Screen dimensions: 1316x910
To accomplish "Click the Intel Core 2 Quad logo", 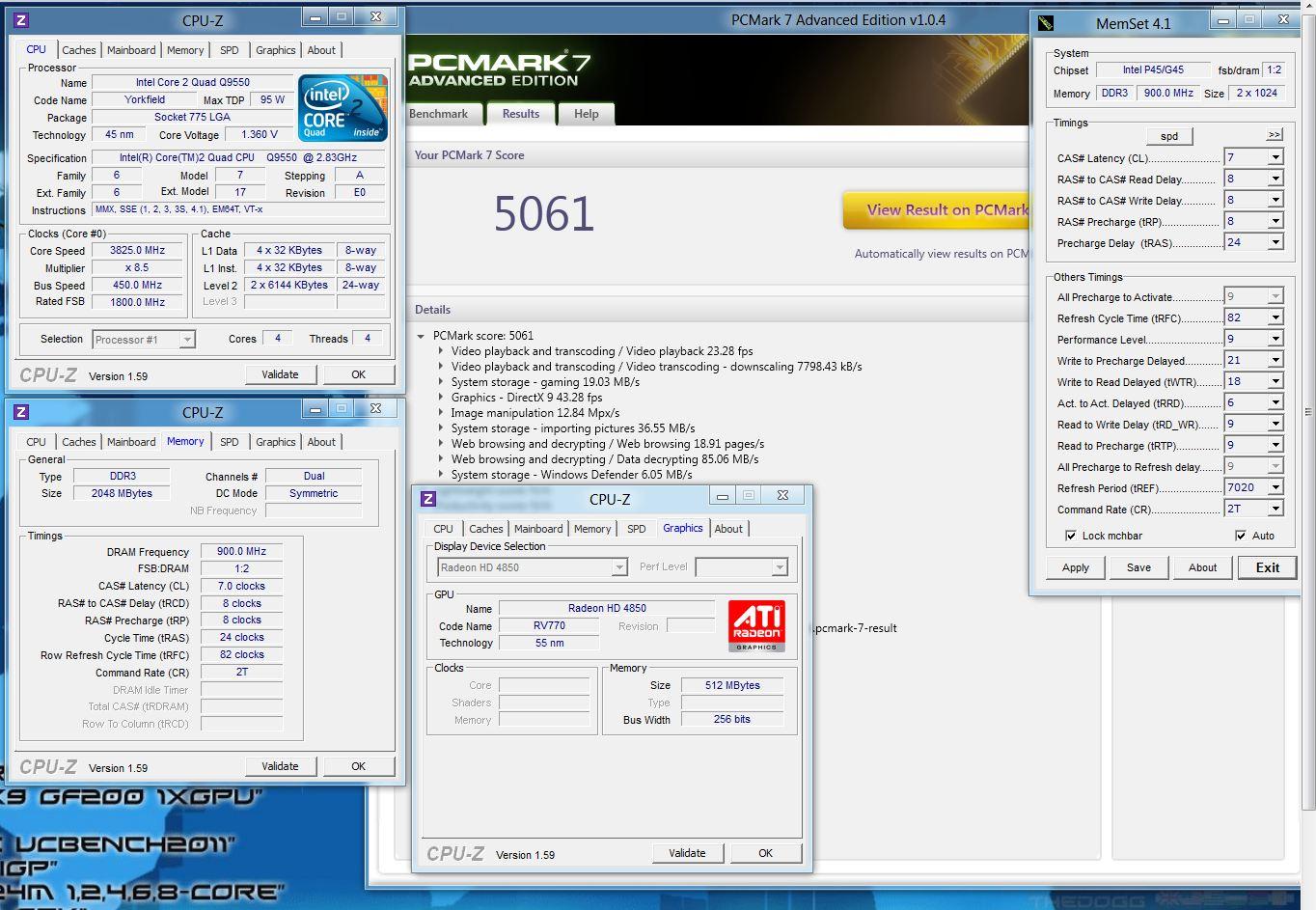I will coord(343,107).
